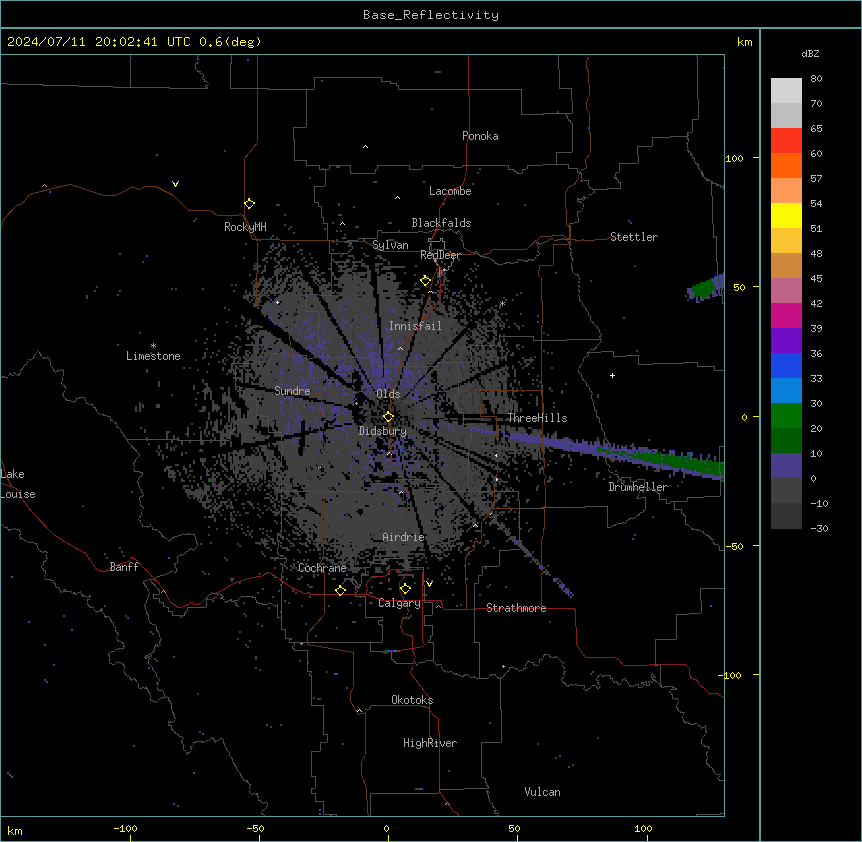The image size is (862, 842).
Task: Click the -50 label on the bottom axis
Action: tap(255, 828)
